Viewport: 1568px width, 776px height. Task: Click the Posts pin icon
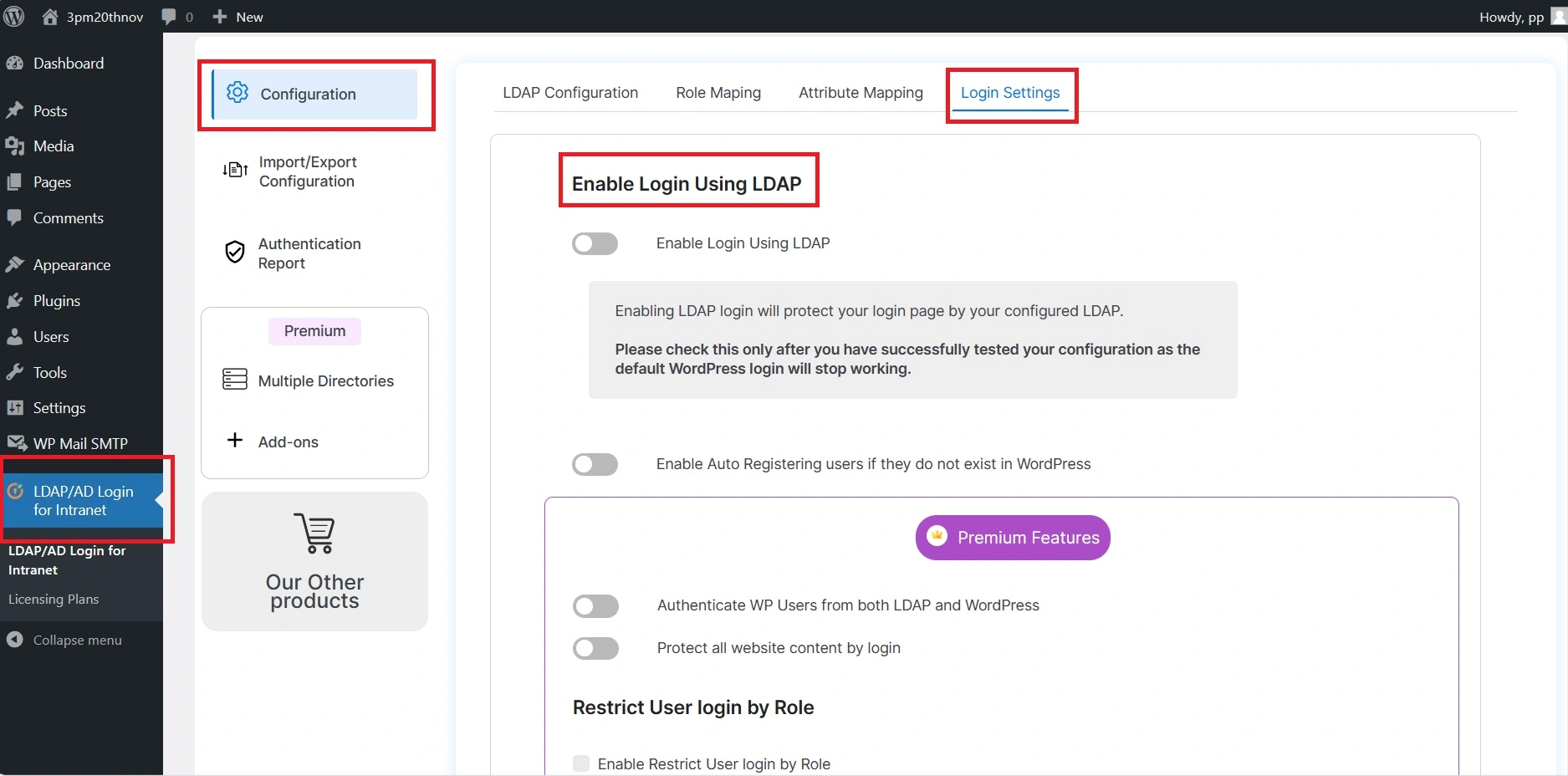[x=14, y=110]
